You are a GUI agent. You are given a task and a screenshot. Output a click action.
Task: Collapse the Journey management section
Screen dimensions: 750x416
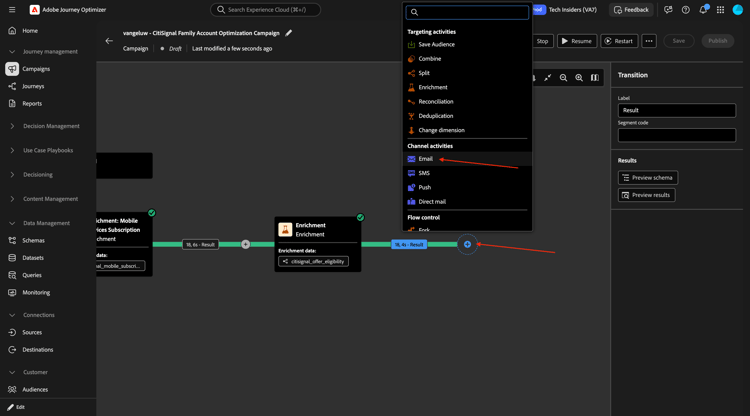(12, 52)
